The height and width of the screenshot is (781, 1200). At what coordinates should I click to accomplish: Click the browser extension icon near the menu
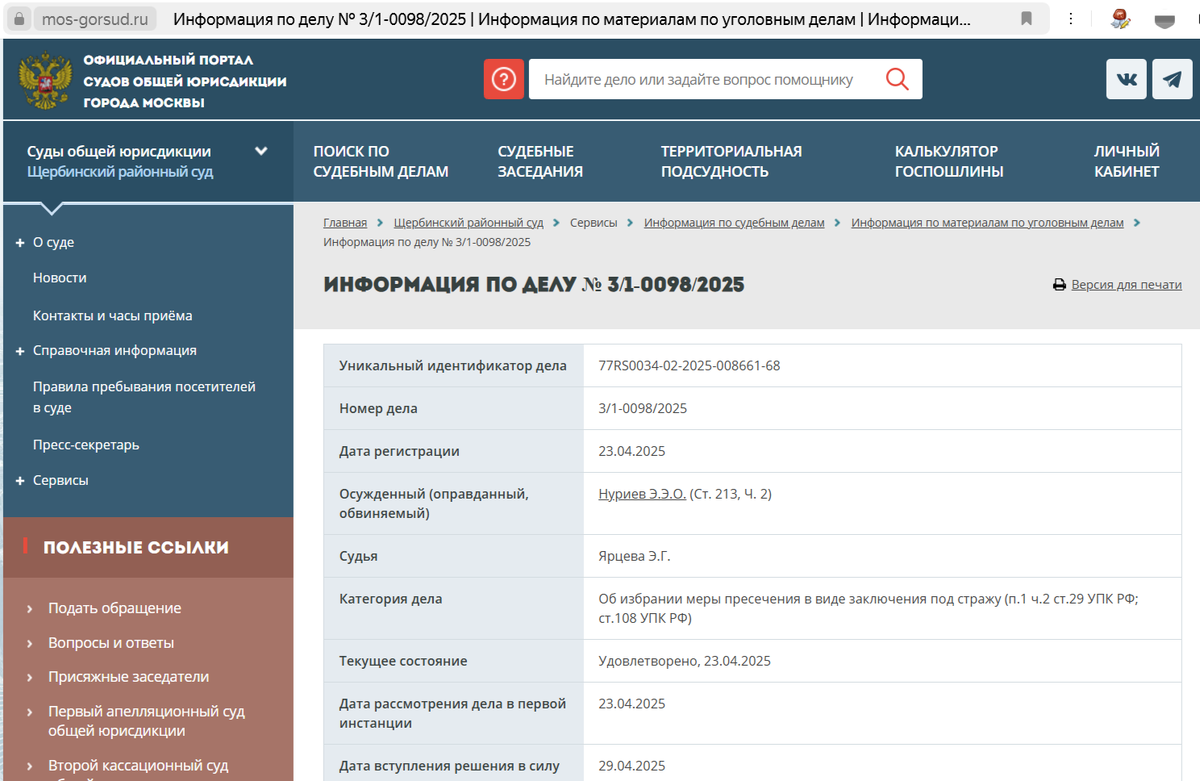click(x=1121, y=17)
